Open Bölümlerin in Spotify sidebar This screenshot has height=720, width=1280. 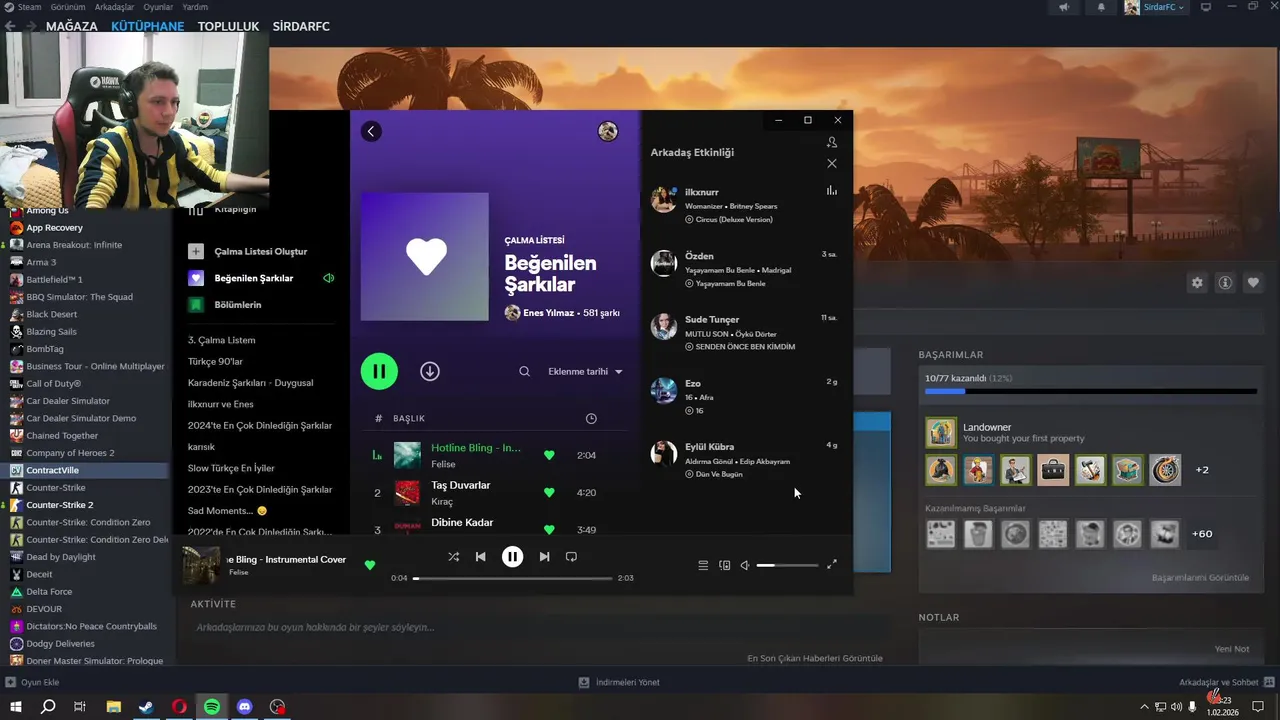click(x=237, y=305)
